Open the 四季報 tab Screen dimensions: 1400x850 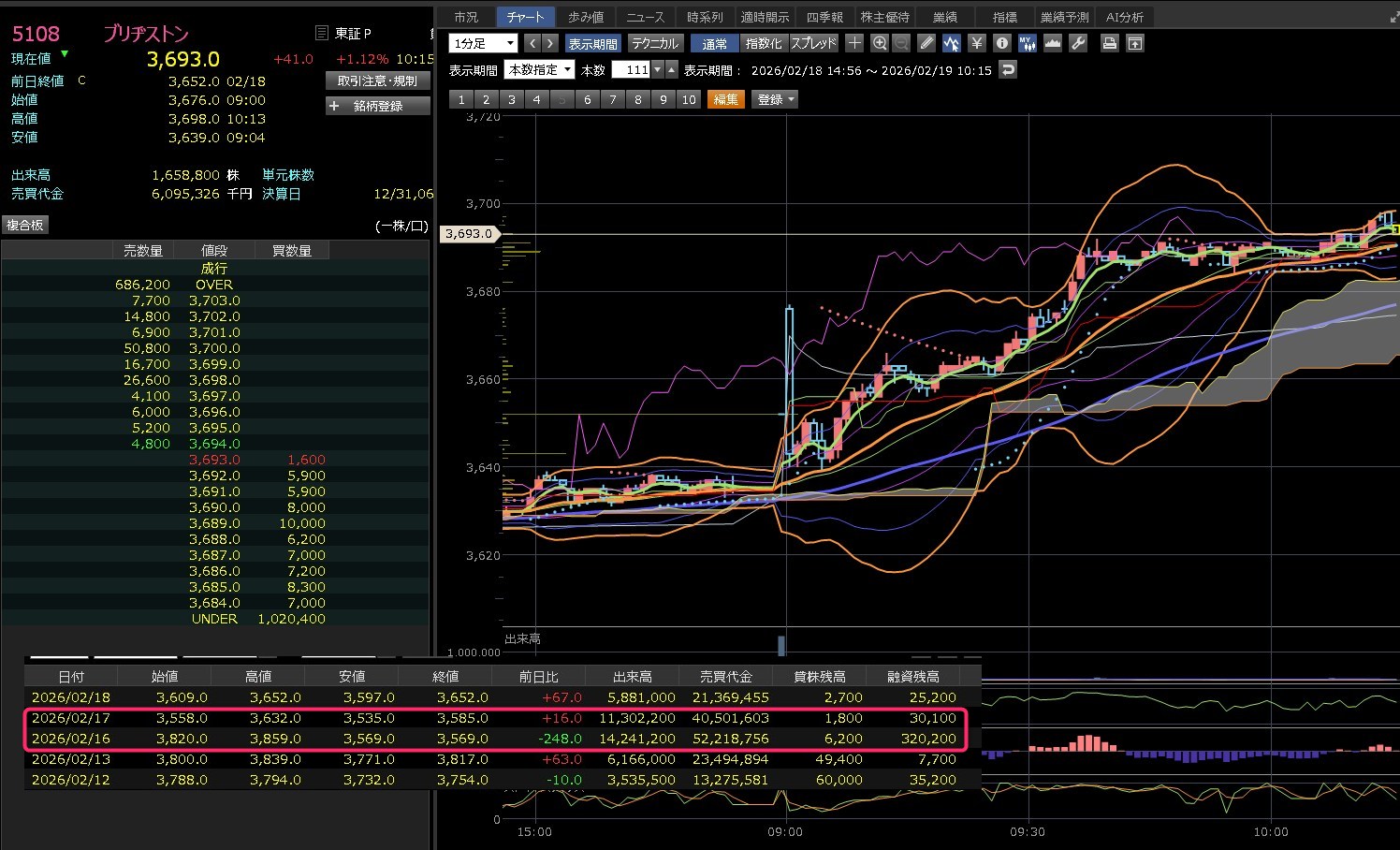(x=824, y=17)
